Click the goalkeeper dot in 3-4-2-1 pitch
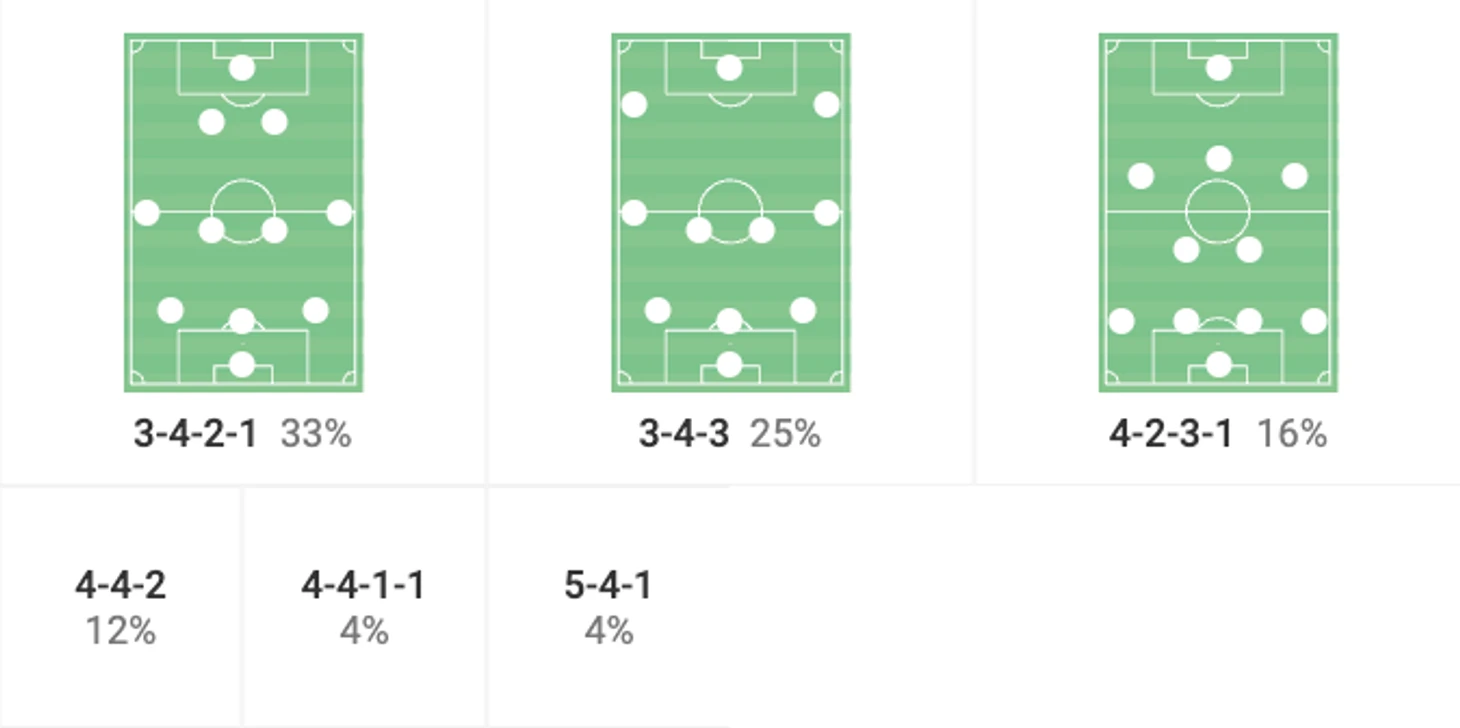This screenshot has height=728, width=1460. tap(242, 364)
